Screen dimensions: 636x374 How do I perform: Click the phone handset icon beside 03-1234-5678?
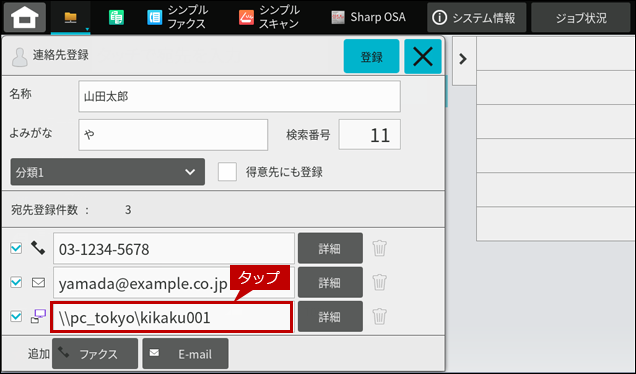(x=38, y=248)
